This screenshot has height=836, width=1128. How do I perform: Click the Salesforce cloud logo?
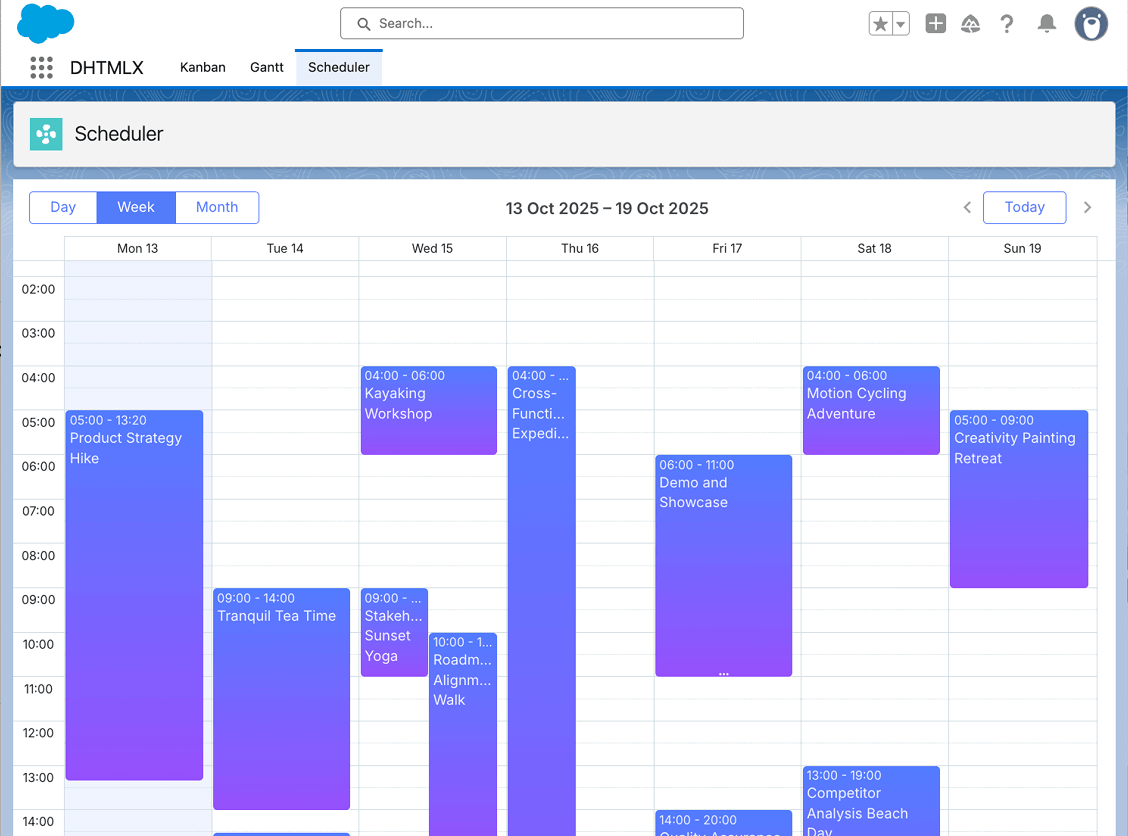pos(46,23)
